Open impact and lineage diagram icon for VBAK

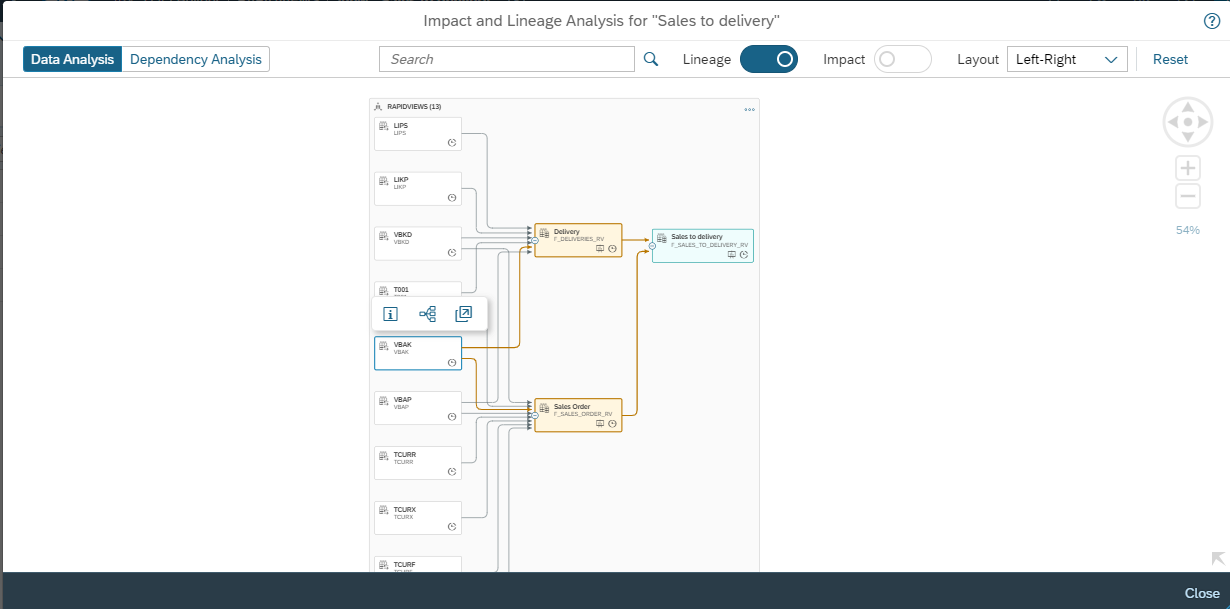click(428, 314)
